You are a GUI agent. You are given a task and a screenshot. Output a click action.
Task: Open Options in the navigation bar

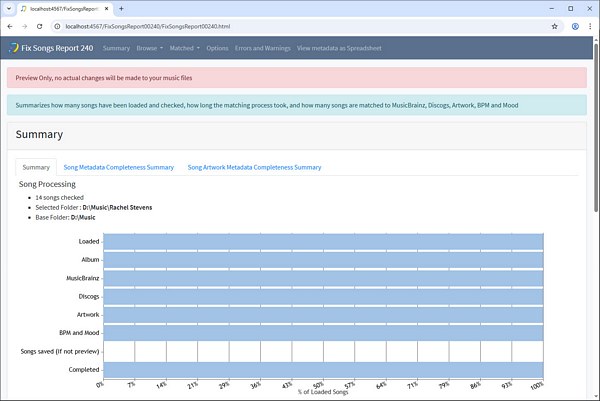pos(217,48)
